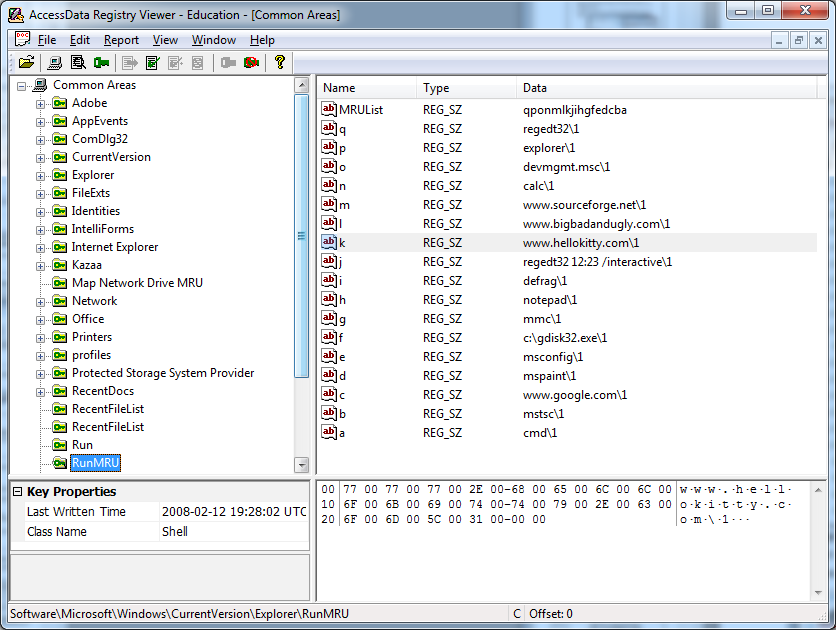Select the data c:\gdisk32.exe\1

[x=565, y=338]
